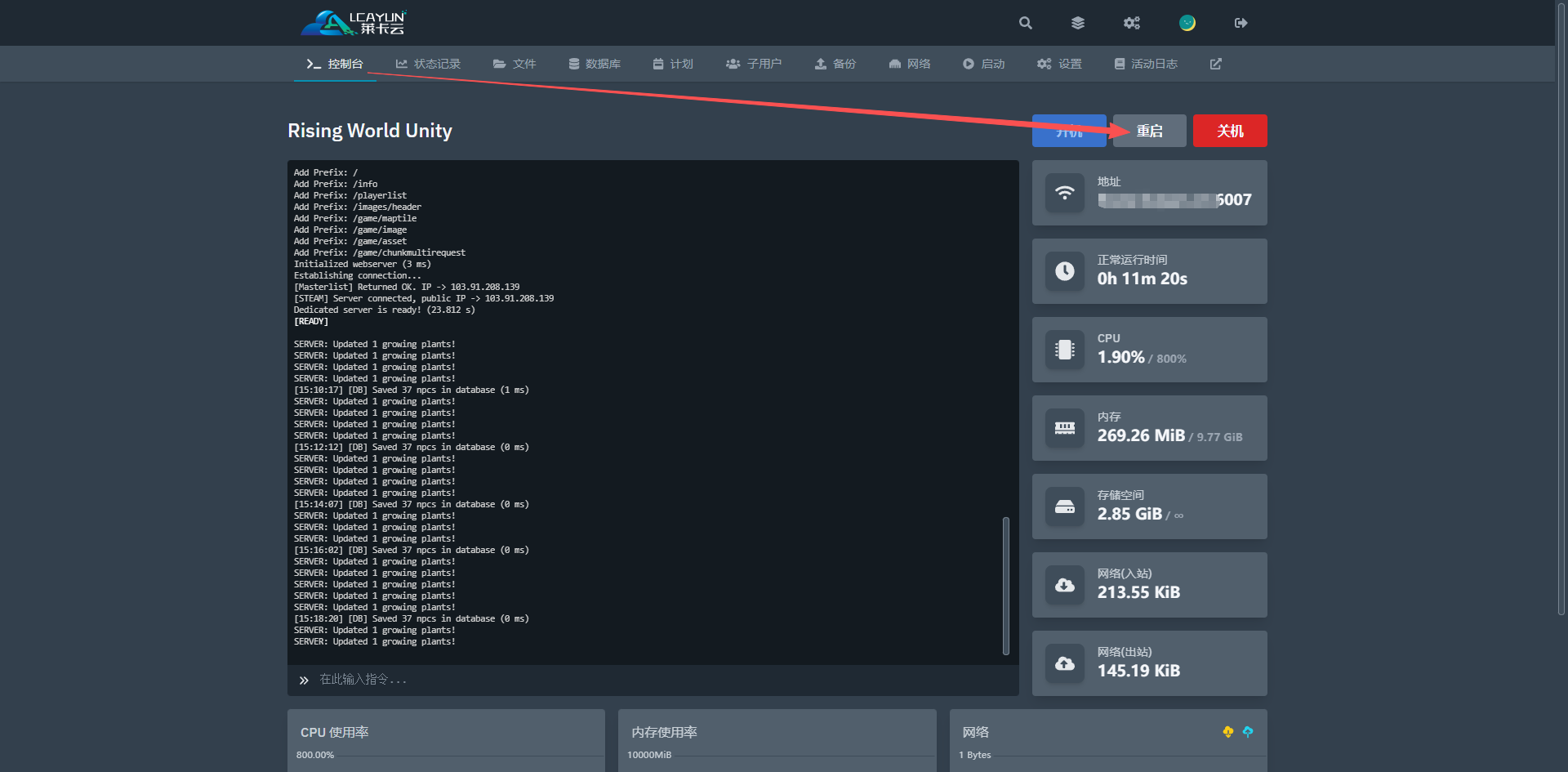The height and width of the screenshot is (772, 1568).
Task: Click inbound value 213.55 KiB
Action: pos(1138,592)
